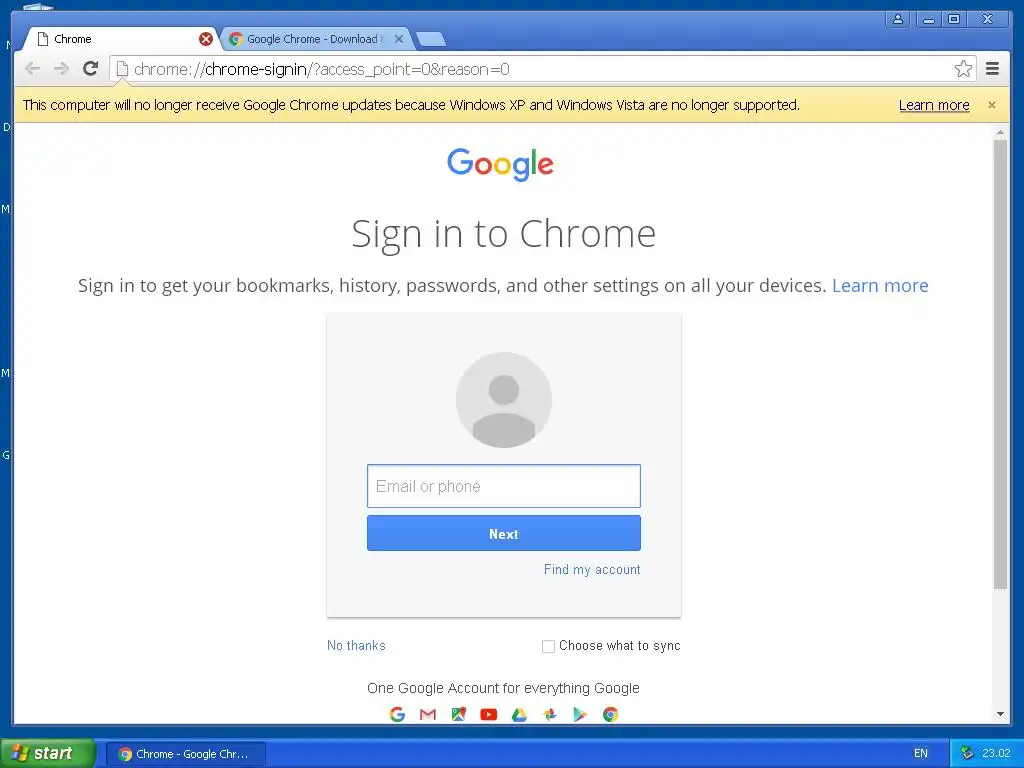The image size is (1024, 768).
Task: Click the page icon in the address bar
Action: (x=122, y=69)
